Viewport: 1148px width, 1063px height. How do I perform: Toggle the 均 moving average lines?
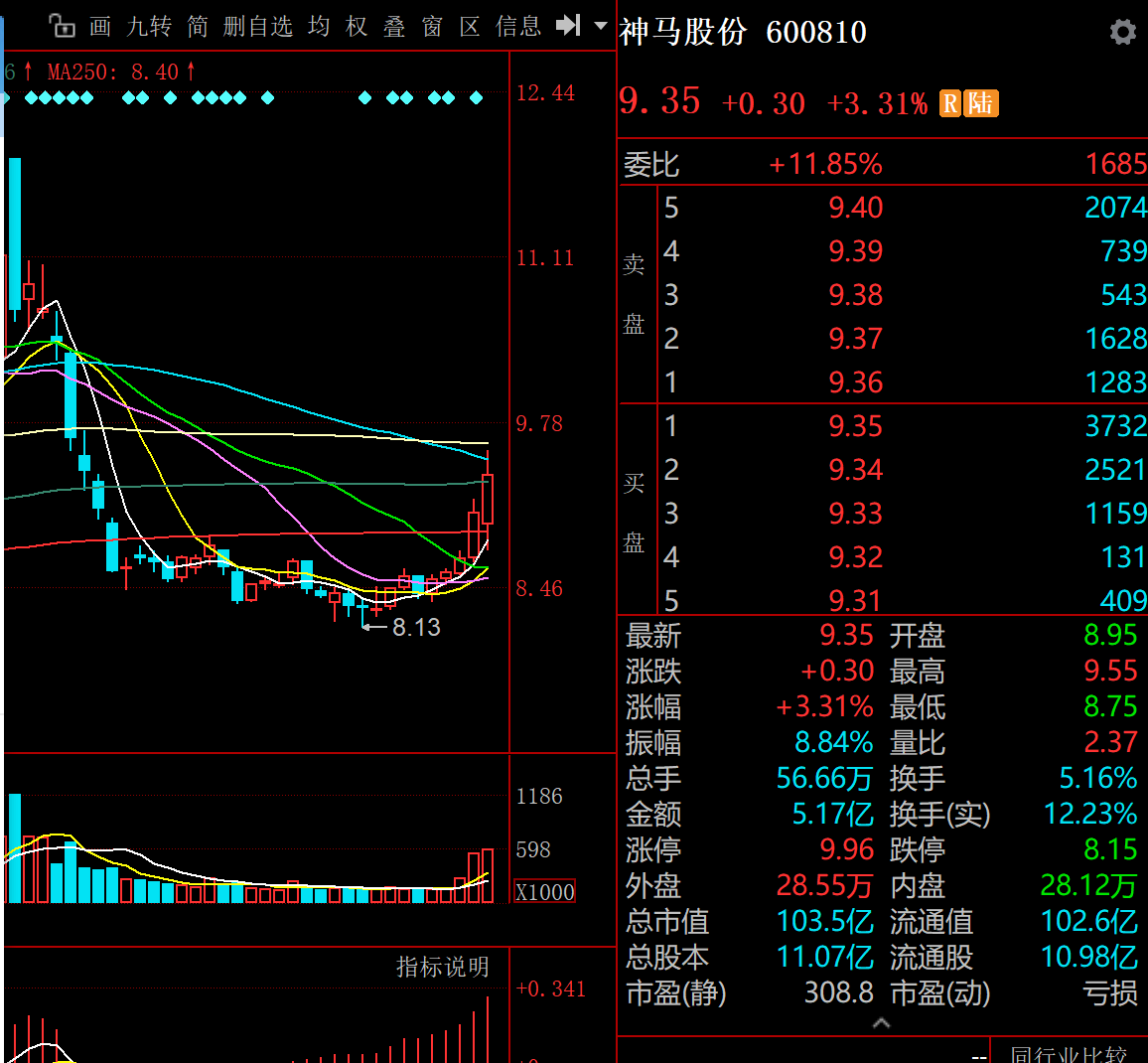[319, 27]
